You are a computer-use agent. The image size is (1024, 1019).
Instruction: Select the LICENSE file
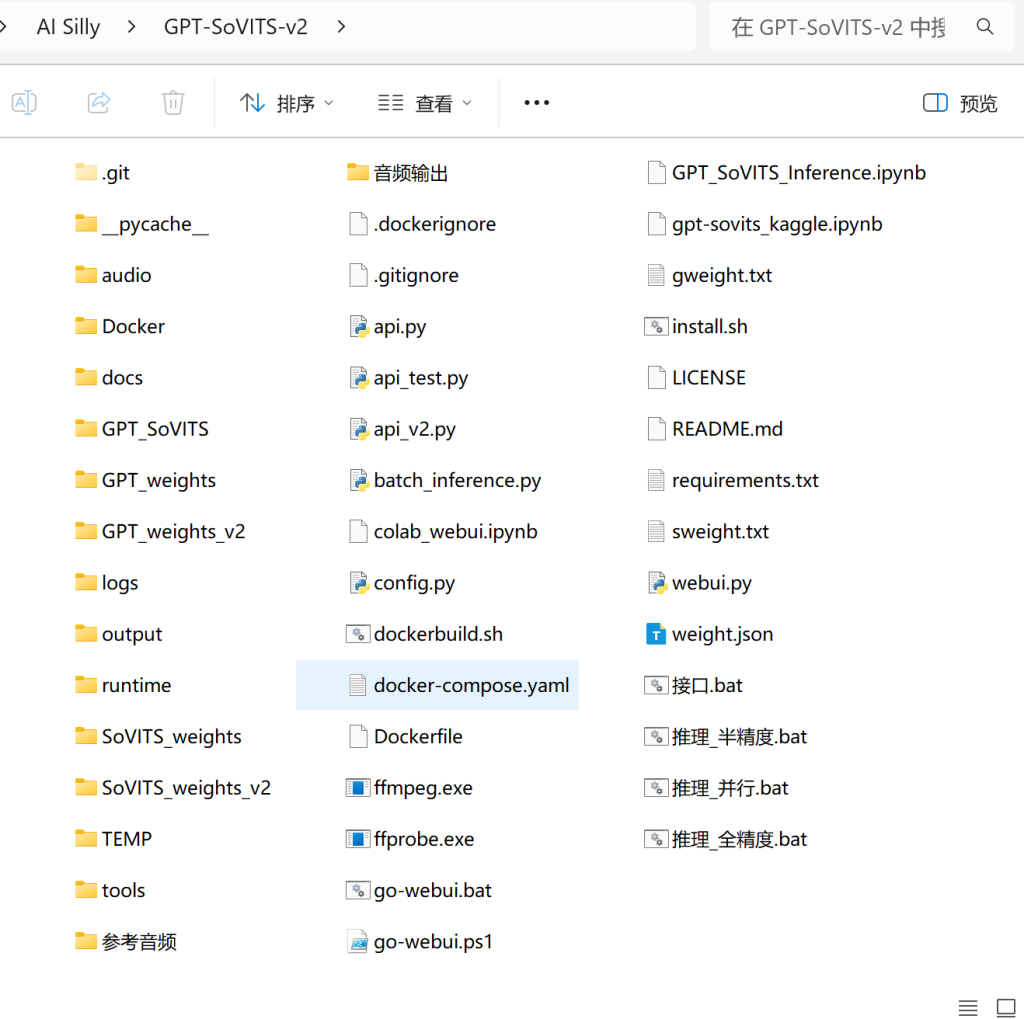(696, 378)
